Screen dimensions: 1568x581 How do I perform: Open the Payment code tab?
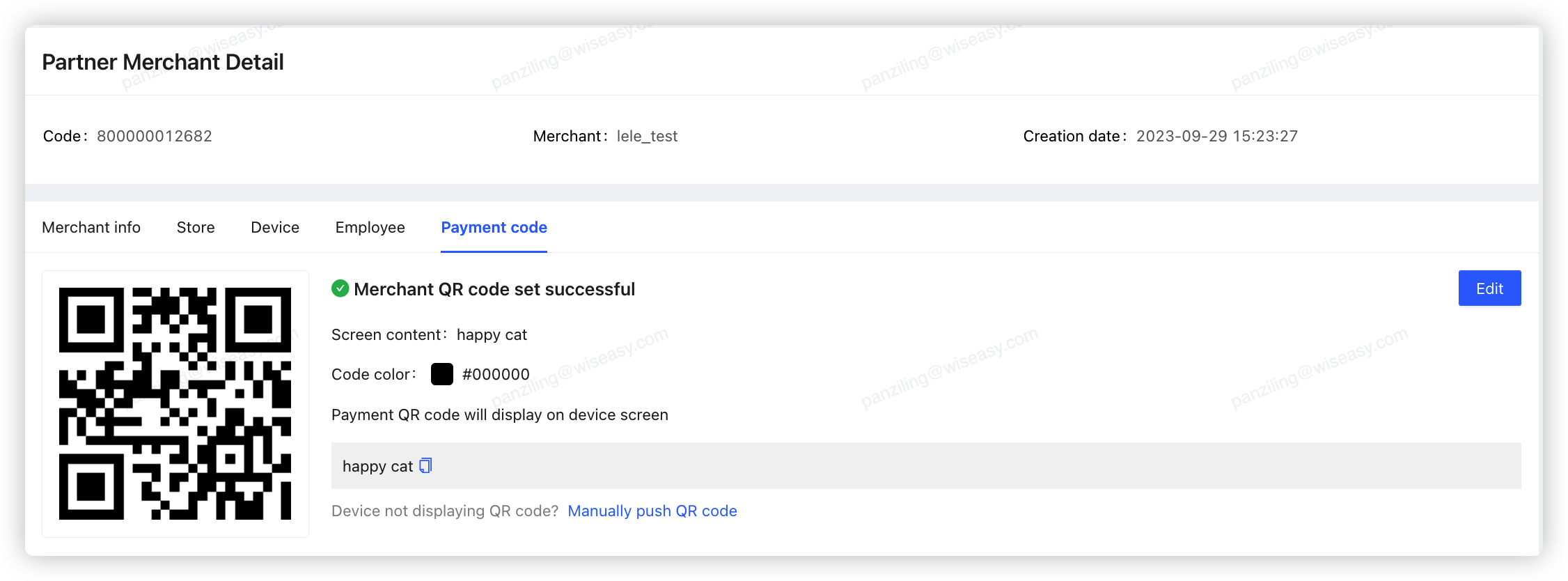click(x=493, y=227)
